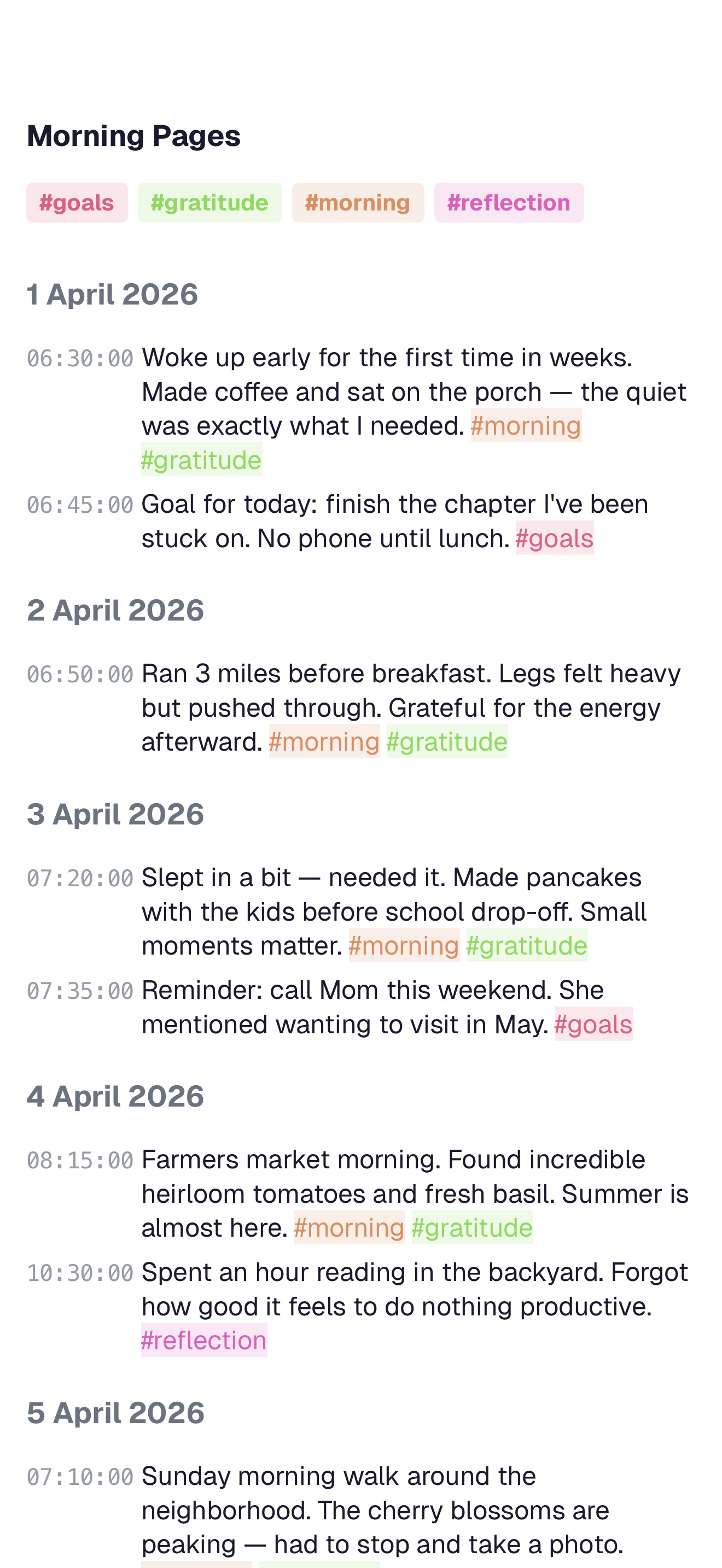Viewport: 722px width, 1568px height.
Task: Open the #morning tag in the coffee entry
Action: (527, 425)
